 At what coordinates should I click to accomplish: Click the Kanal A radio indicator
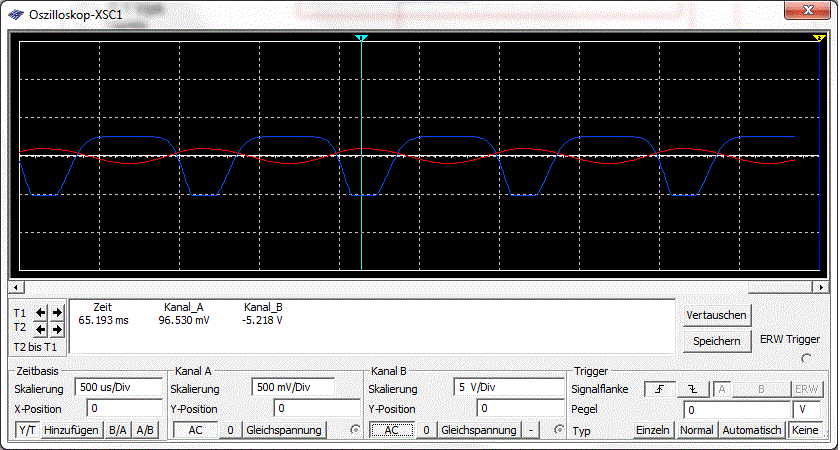coord(355,430)
